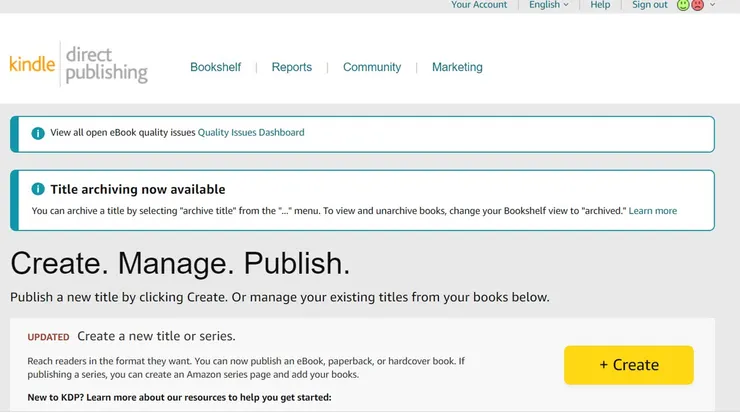Click Sign out
The image size is (740, 413).
(649, 5)
